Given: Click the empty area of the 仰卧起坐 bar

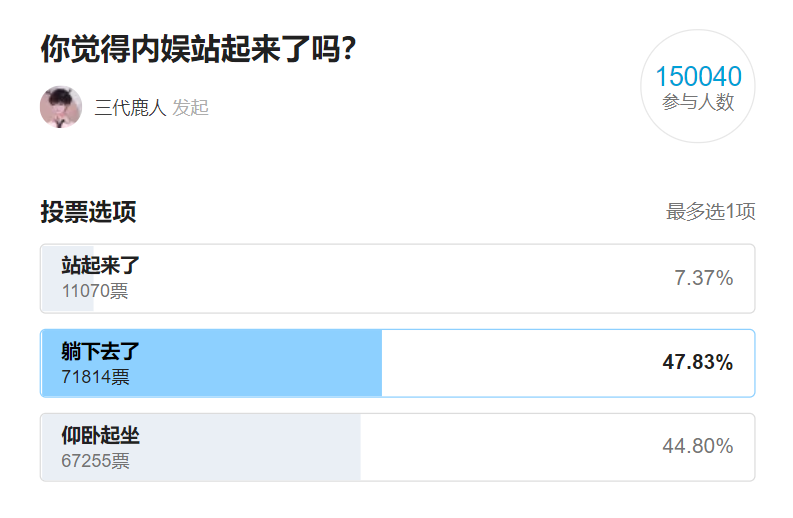Looking at the screenshot, I should pos(500,446).
